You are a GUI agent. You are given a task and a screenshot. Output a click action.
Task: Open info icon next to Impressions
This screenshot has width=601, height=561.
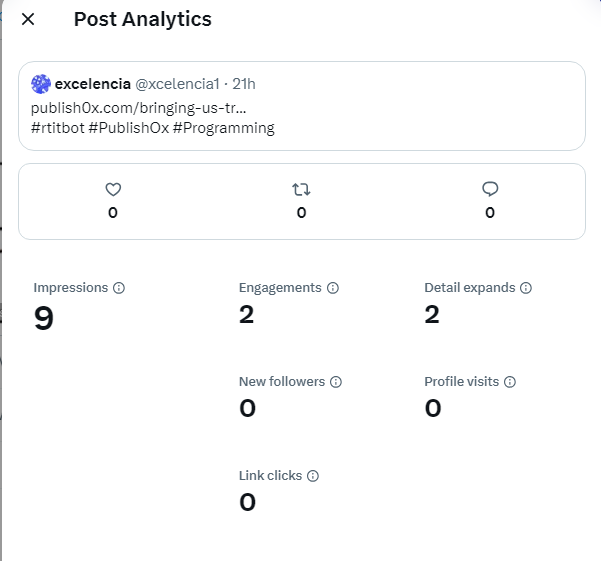(119, 288)
